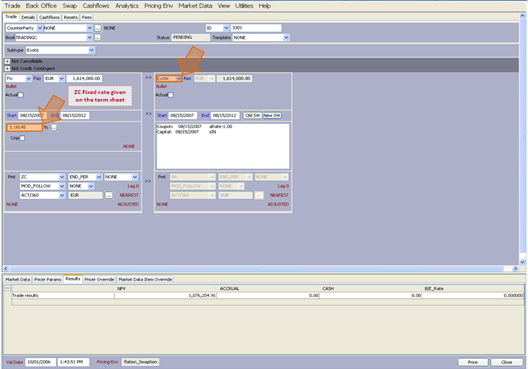
Task: Open the Subtype Exotic dropdown
Action: coord(91,50)
